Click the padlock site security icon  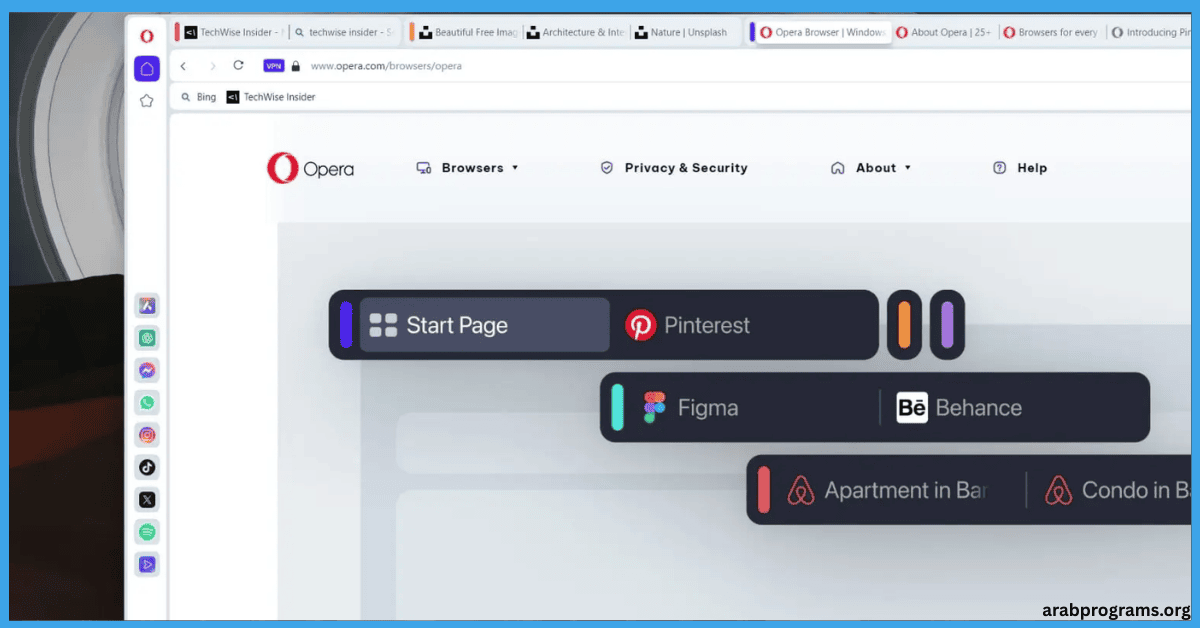coord(295,66)
